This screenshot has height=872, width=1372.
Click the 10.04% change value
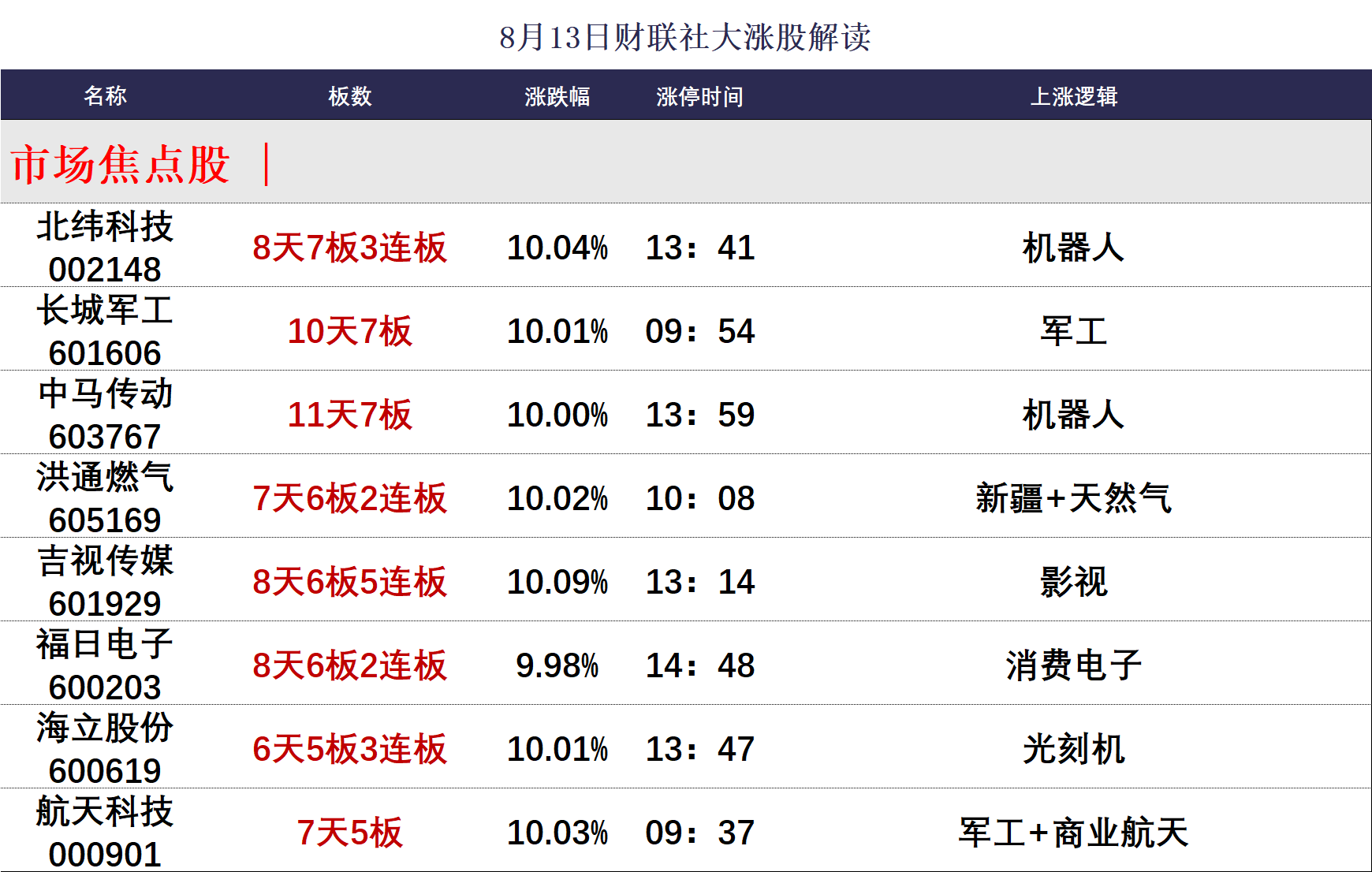pos(557,248)
